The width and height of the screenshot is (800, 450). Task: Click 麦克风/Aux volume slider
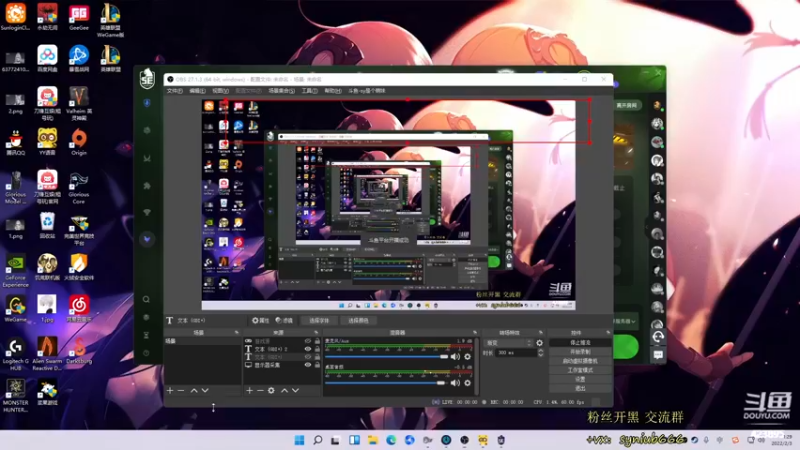point(386,357)
